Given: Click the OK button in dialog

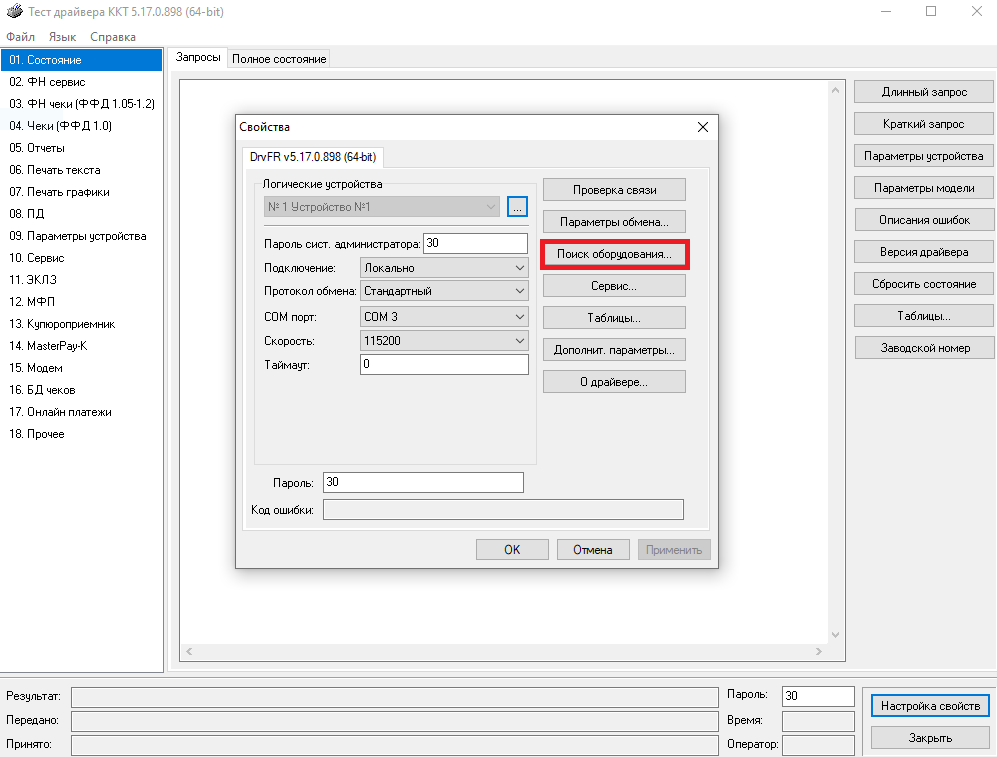Looking at the screenshot, I should 512,549.
